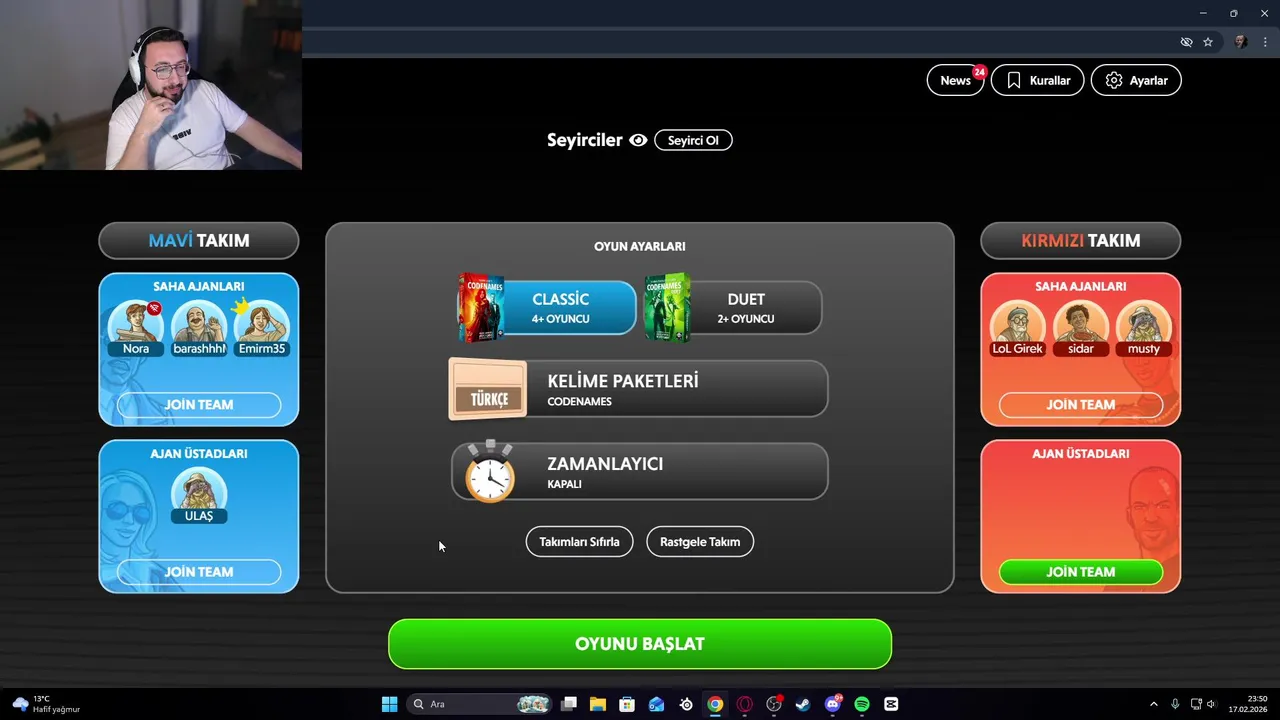Join blue team Saha Ajanları
Viewport: 1280px width, 720px height.
click(x=199, y=405)
